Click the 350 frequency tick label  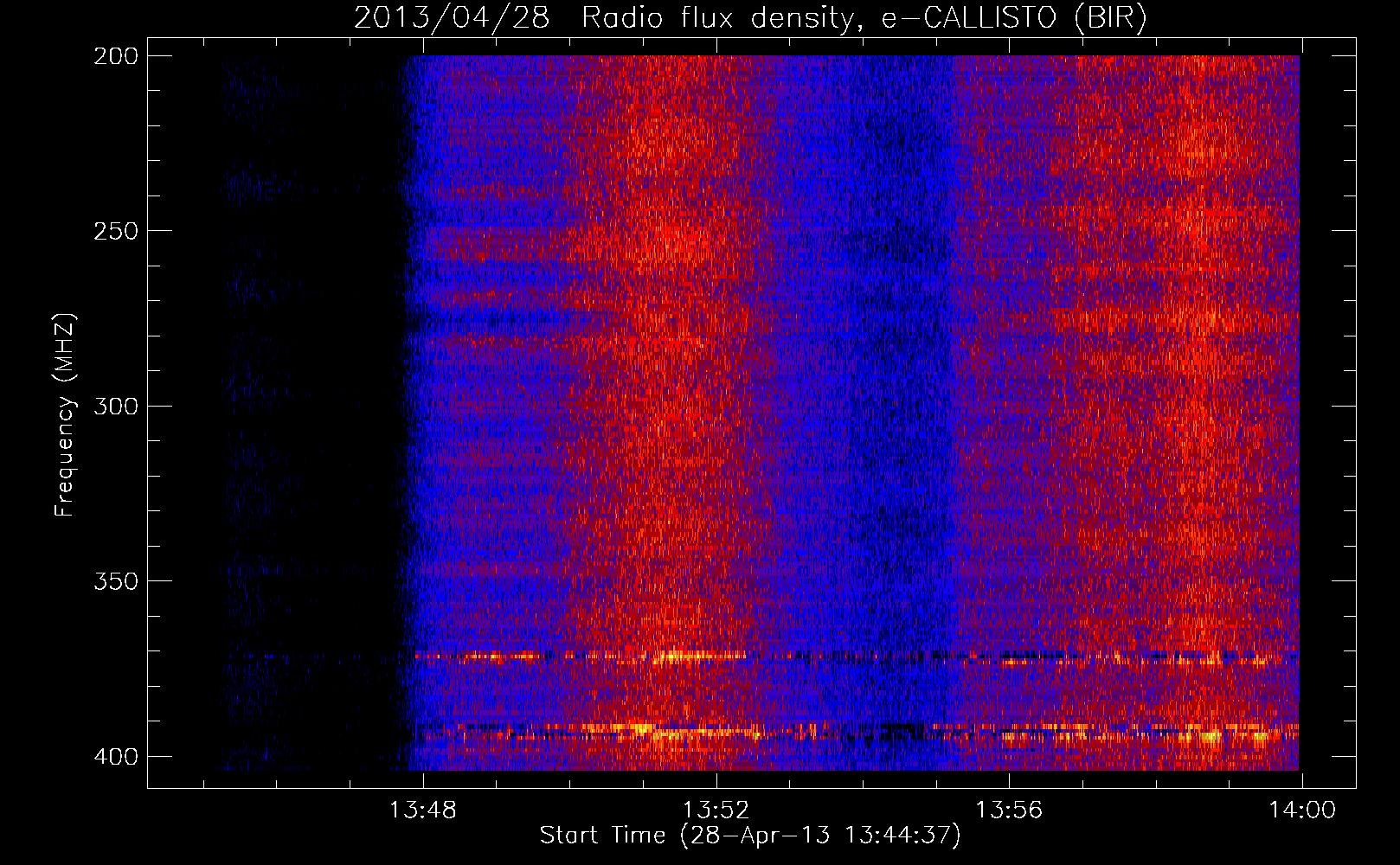coord(116,581)
